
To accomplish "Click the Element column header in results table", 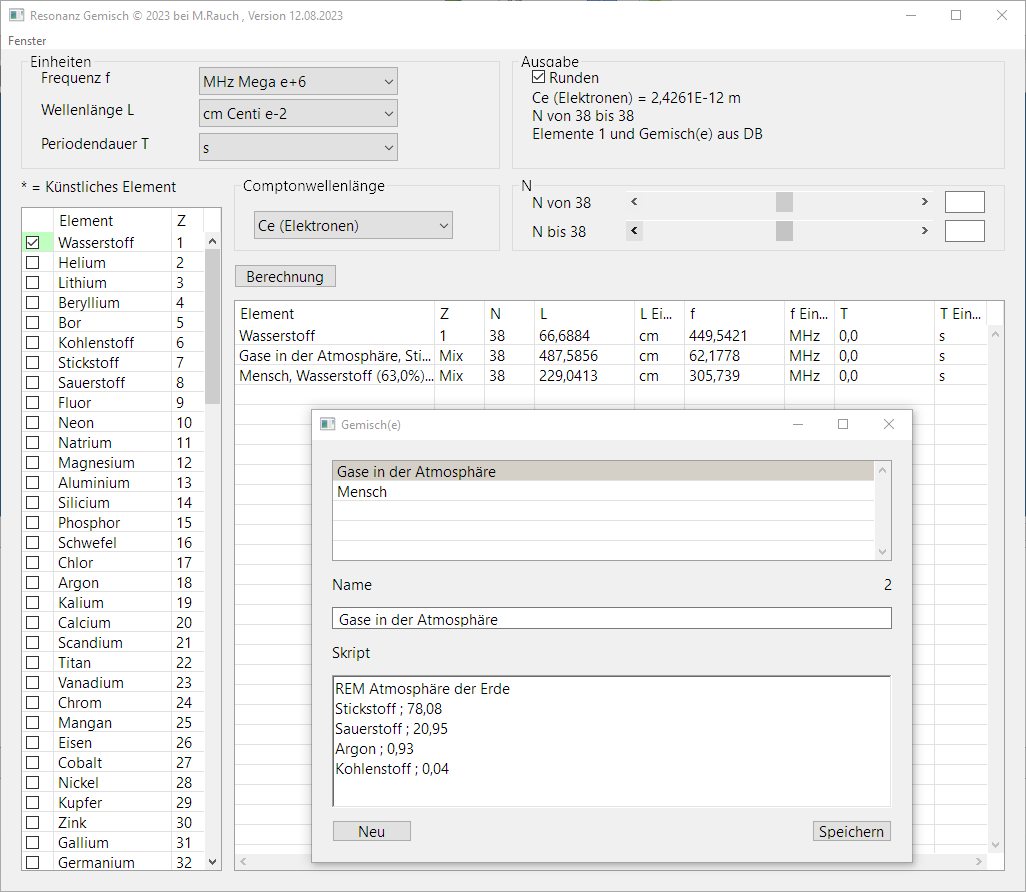I will click(334, 314).
